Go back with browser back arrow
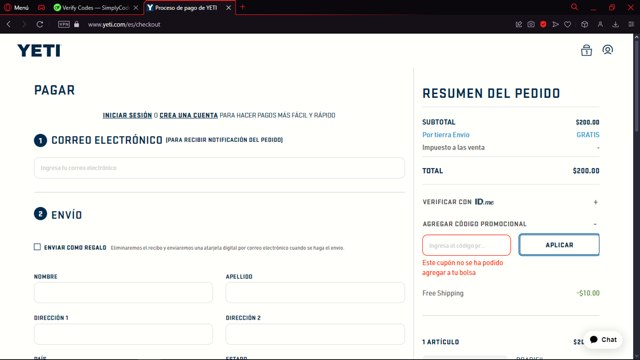The height and width of the screenshot is (360, 640). [x=9, y=24]
